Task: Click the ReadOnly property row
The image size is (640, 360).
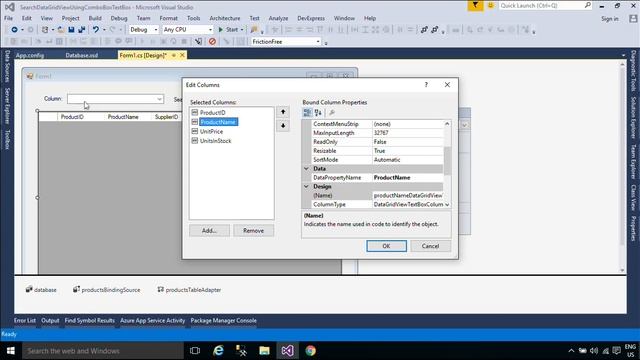Action: tap(378, 142)
